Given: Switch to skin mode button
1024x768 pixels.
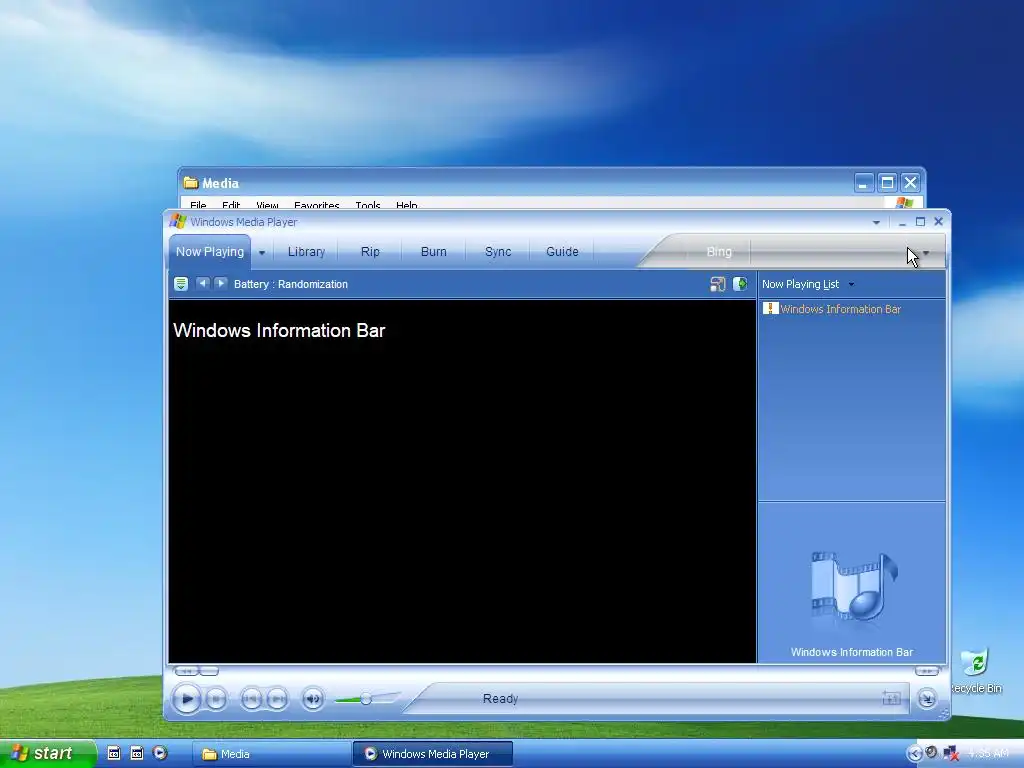Looking at the screenshot, I should coord(927,699).
